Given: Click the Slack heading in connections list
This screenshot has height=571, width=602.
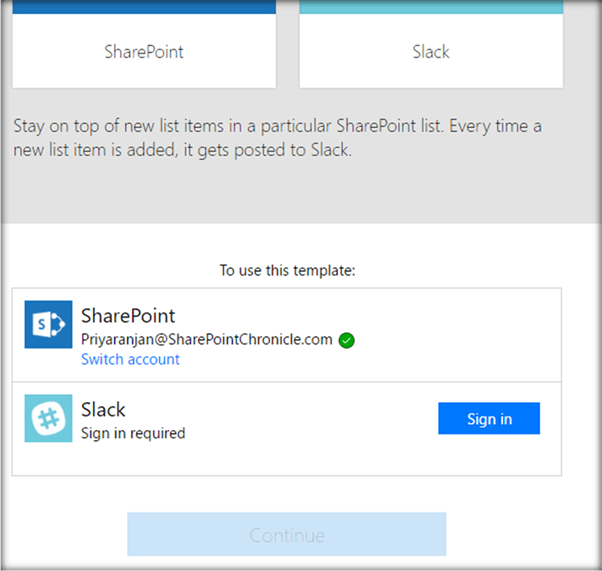Looking at the screenshot, I should pyautogui.click(x=103, y=410).
